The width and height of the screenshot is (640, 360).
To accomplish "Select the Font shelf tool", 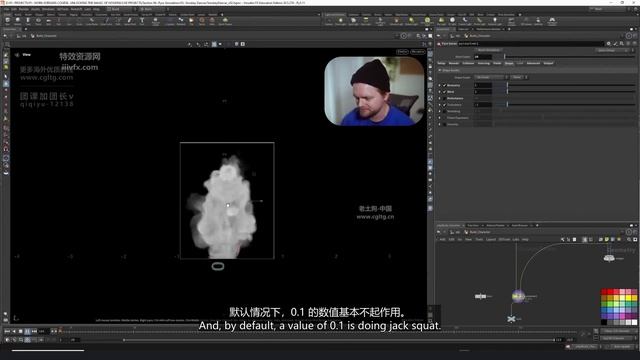I will tap(142, 20).
